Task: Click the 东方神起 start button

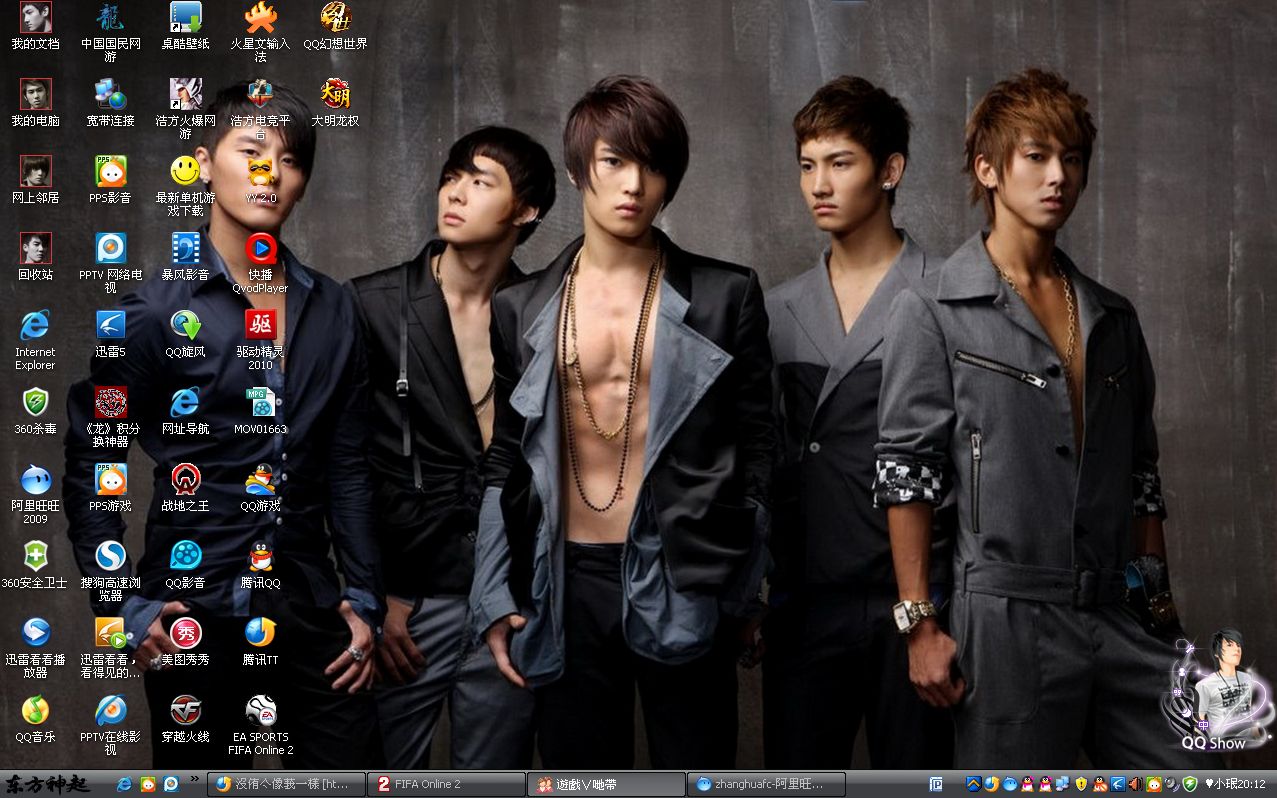Action: point(48,784)
